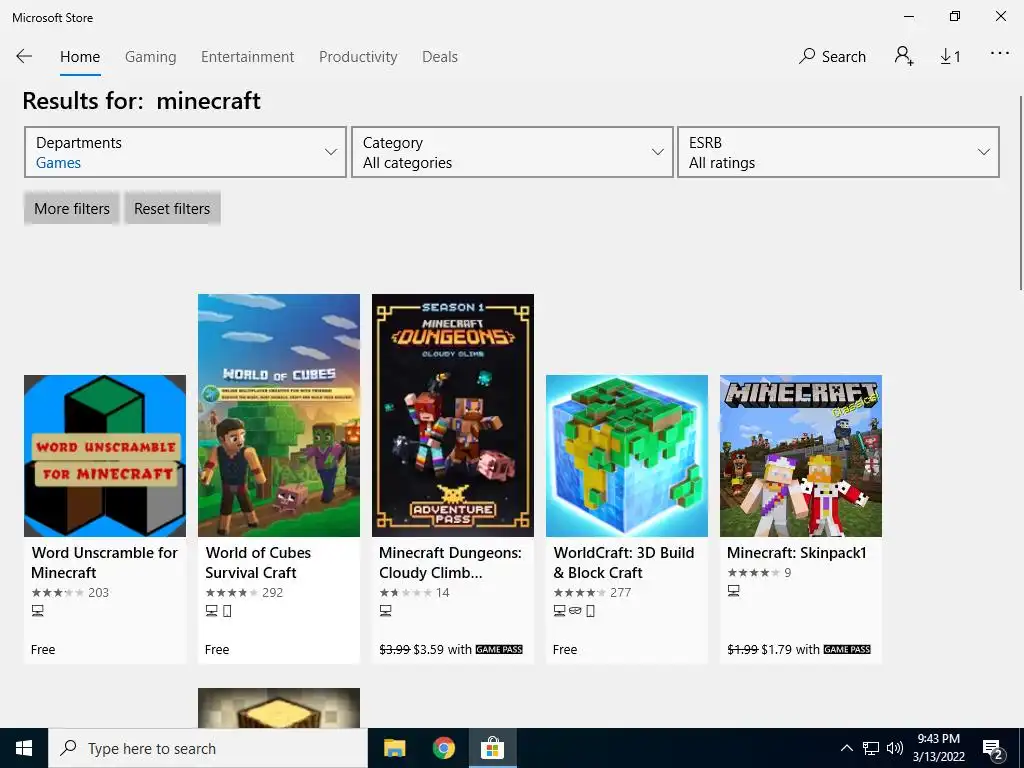Open Word Unscramble for Minecraft title

(x=104, y=562)
